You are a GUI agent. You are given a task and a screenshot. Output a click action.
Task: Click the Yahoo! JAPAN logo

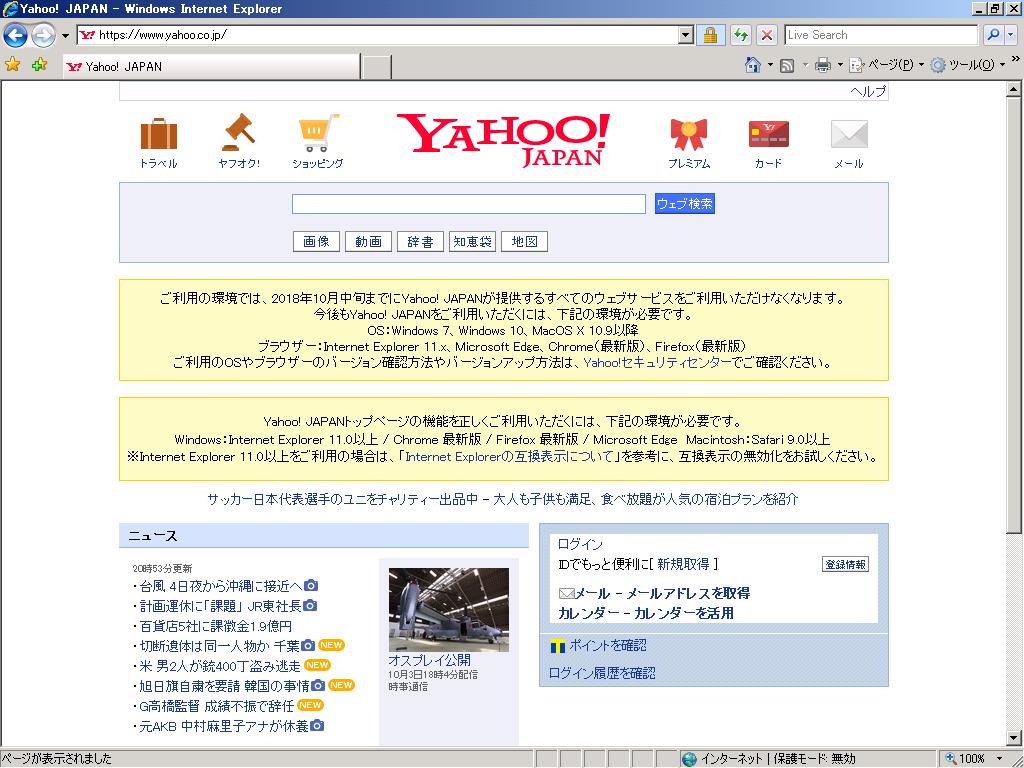click(x=504, y=140)
